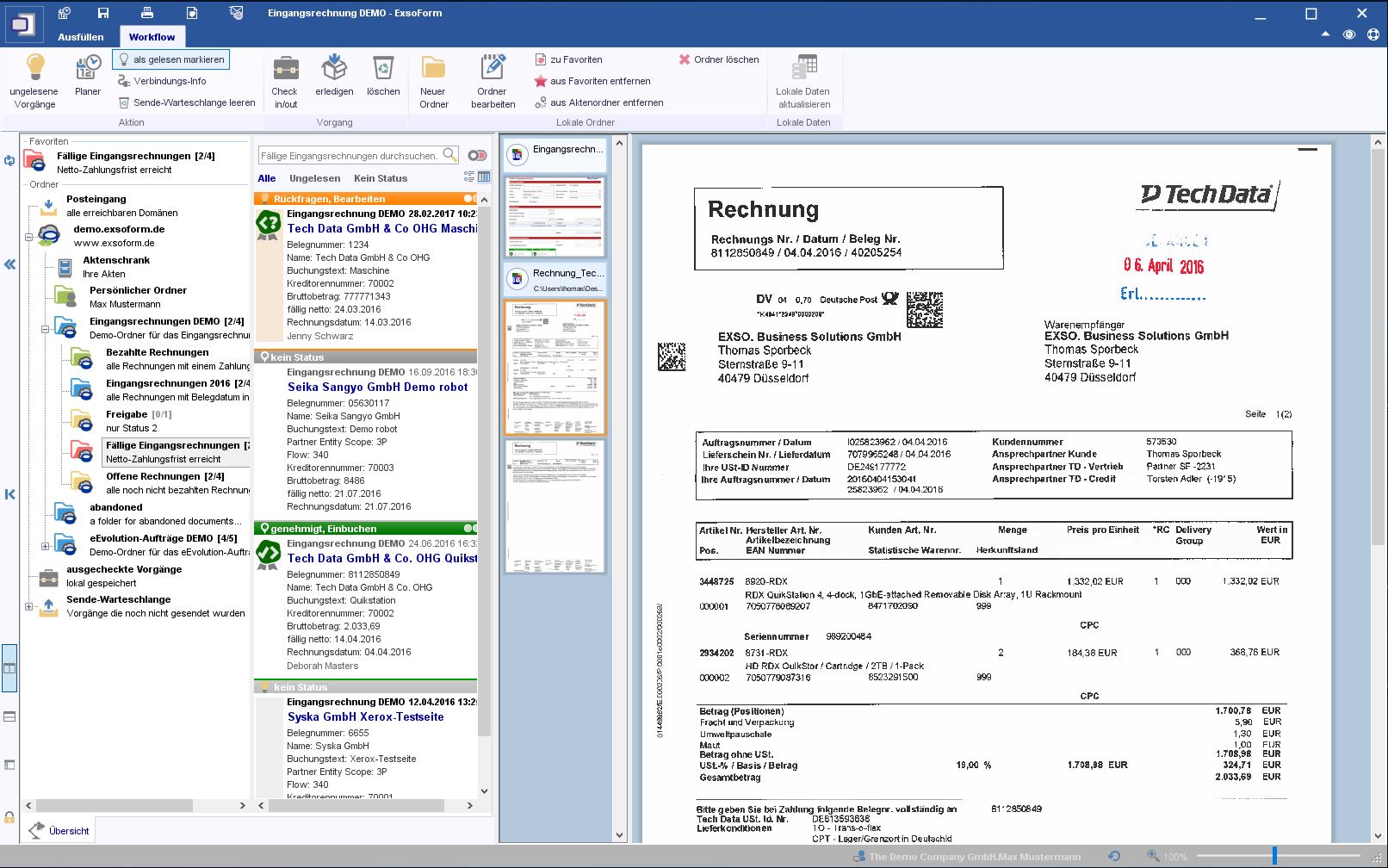Click the scheduler clock icon in title bar
Viewport: 1388px width, 868px height.
64,13
